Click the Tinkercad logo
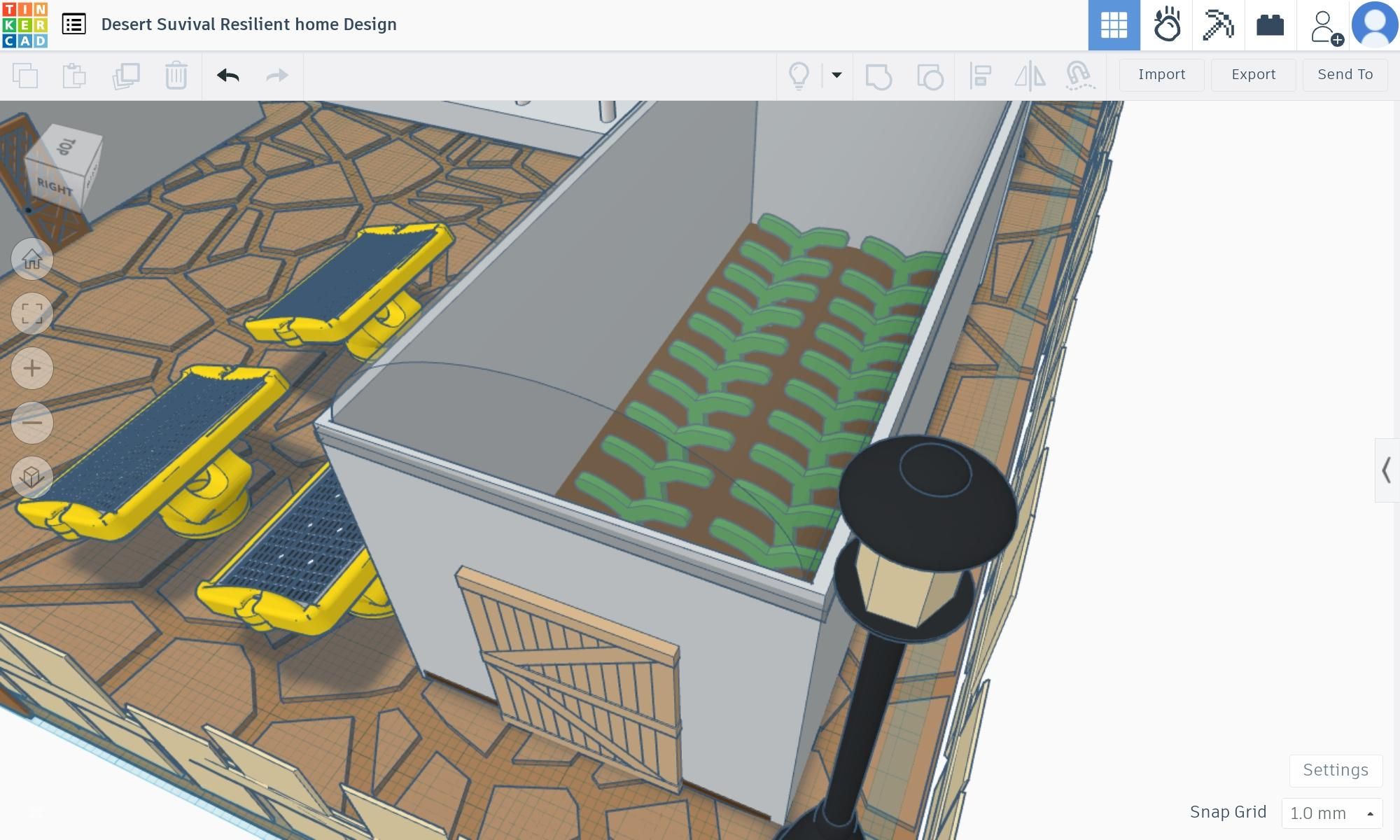This screenshot has height=840, width=1400. pos(25,24)
